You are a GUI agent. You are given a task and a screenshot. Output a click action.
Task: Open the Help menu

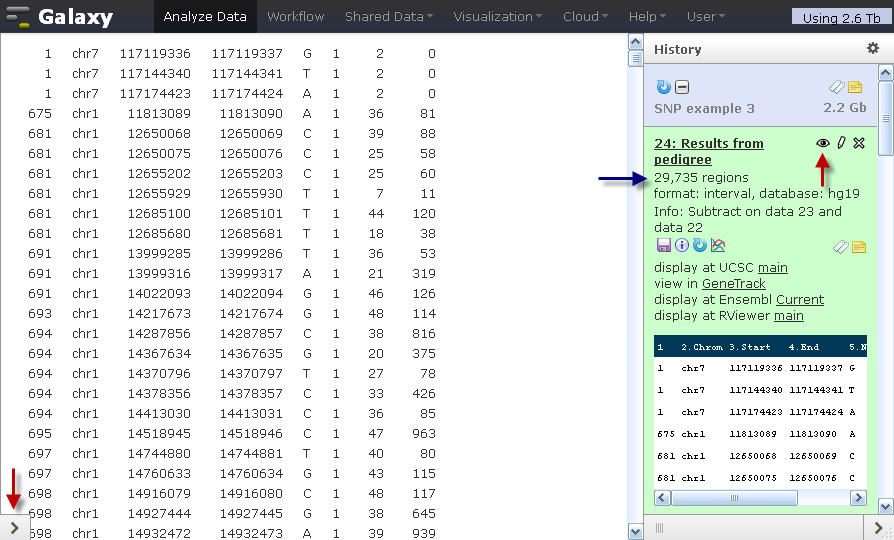click(647, 17)
